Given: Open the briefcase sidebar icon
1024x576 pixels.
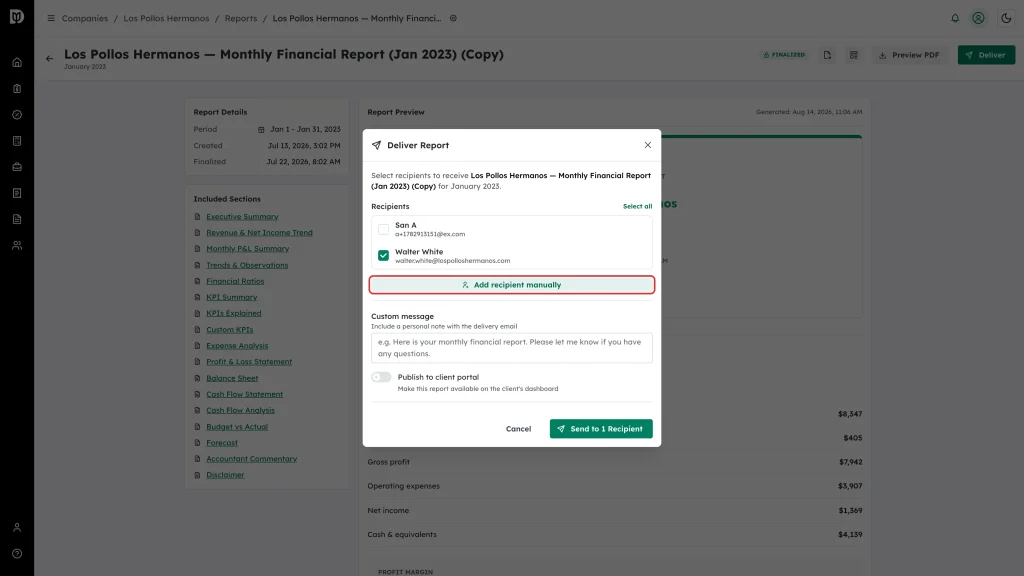Looking at the screenshot, I should coord(17,167).
